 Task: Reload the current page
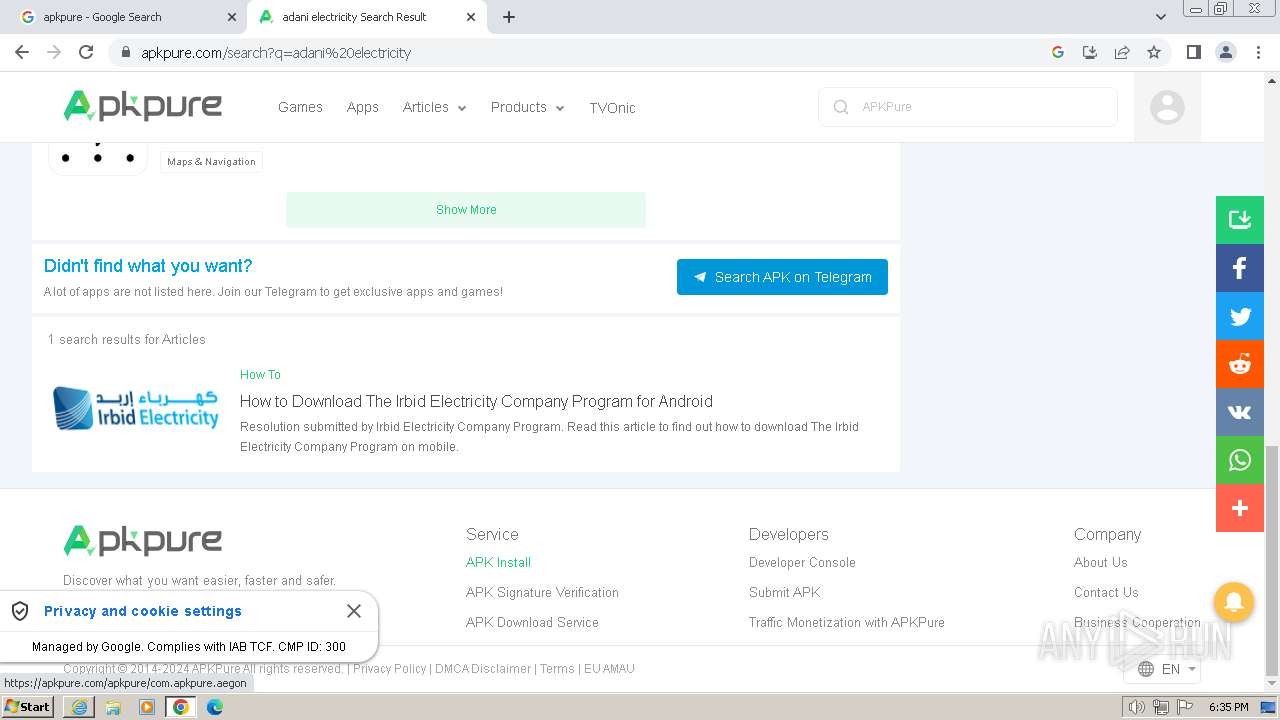click(86, 52)
